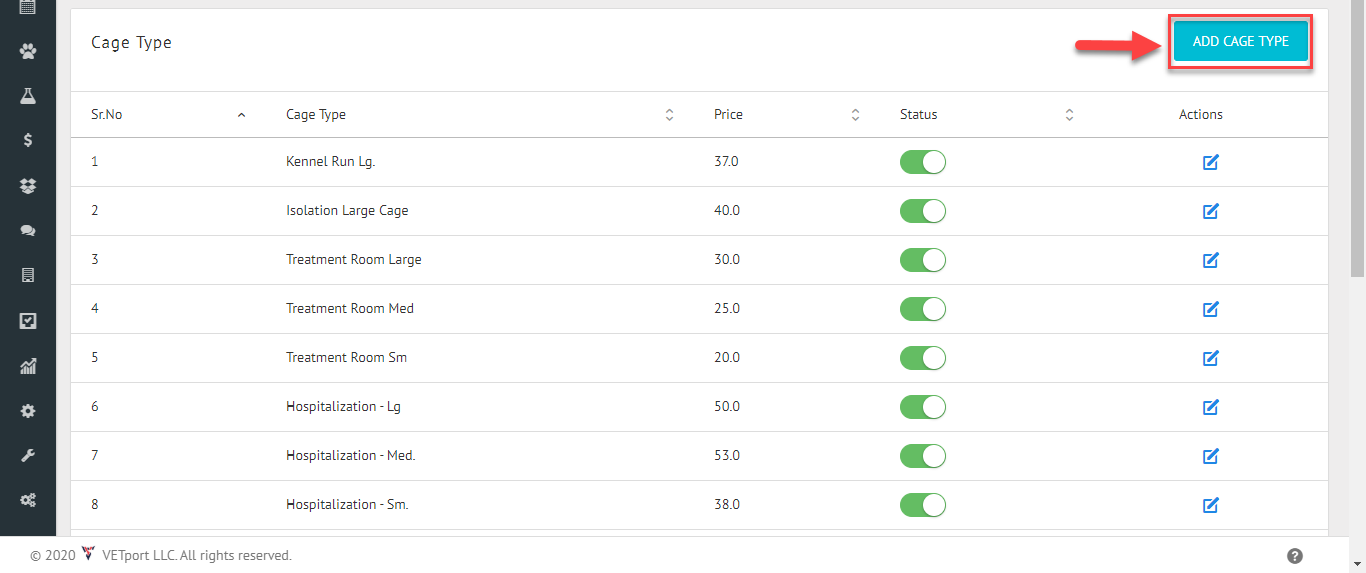Screen dimensions: 1366x573
Task: Edit the Hospitalization - Med. row
Action: coord(1210,456)
